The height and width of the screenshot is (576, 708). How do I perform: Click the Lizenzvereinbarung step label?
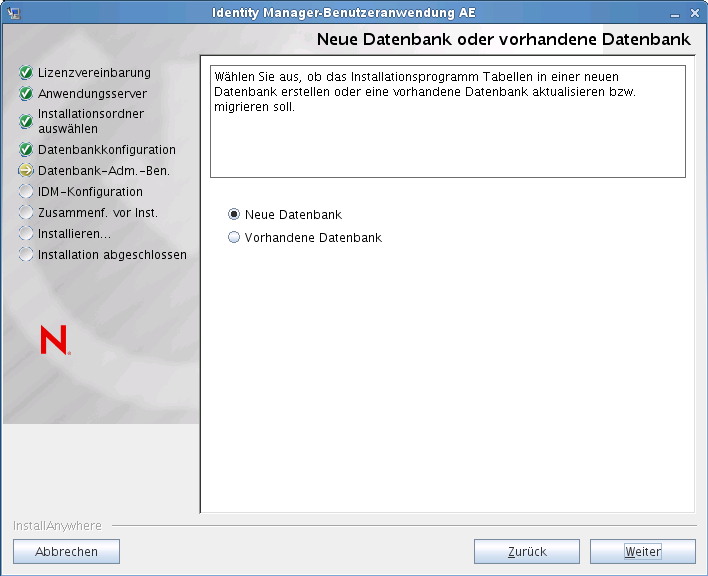94,73
